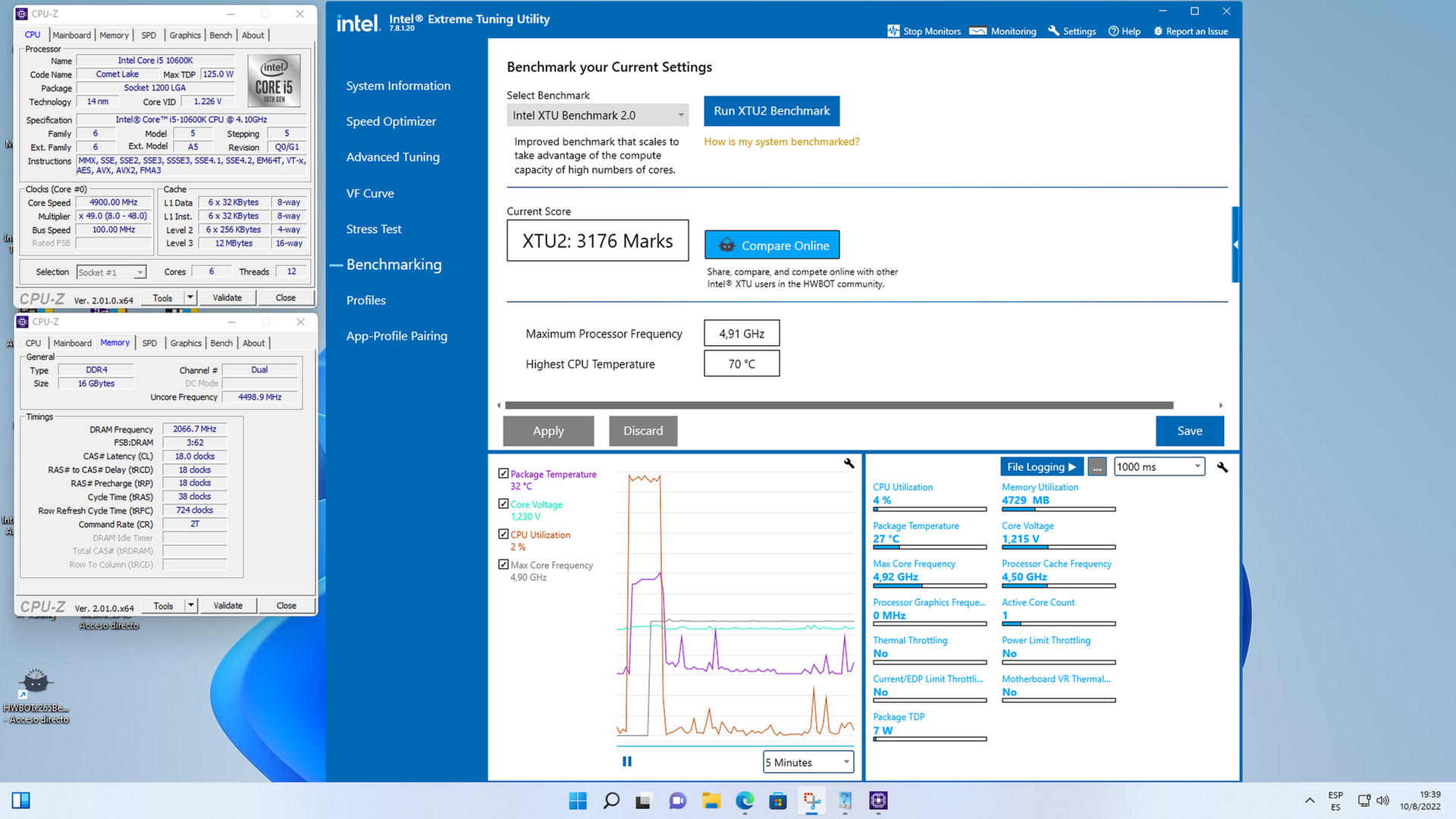Click wrench icon beside the 1000 ms dropdown

1222,467
